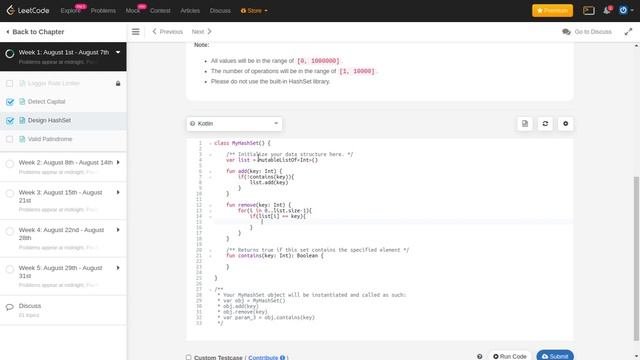
Task: Expand Week 2 August 8th section arrow
Action: [118, 162]
